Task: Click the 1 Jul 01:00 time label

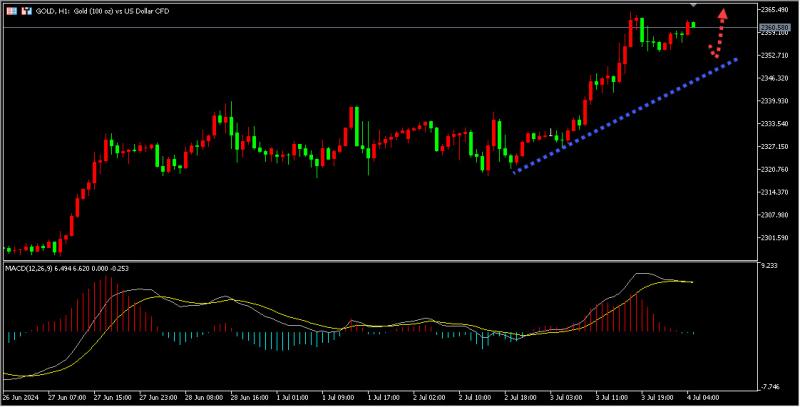Action: [x=293, y=397]
